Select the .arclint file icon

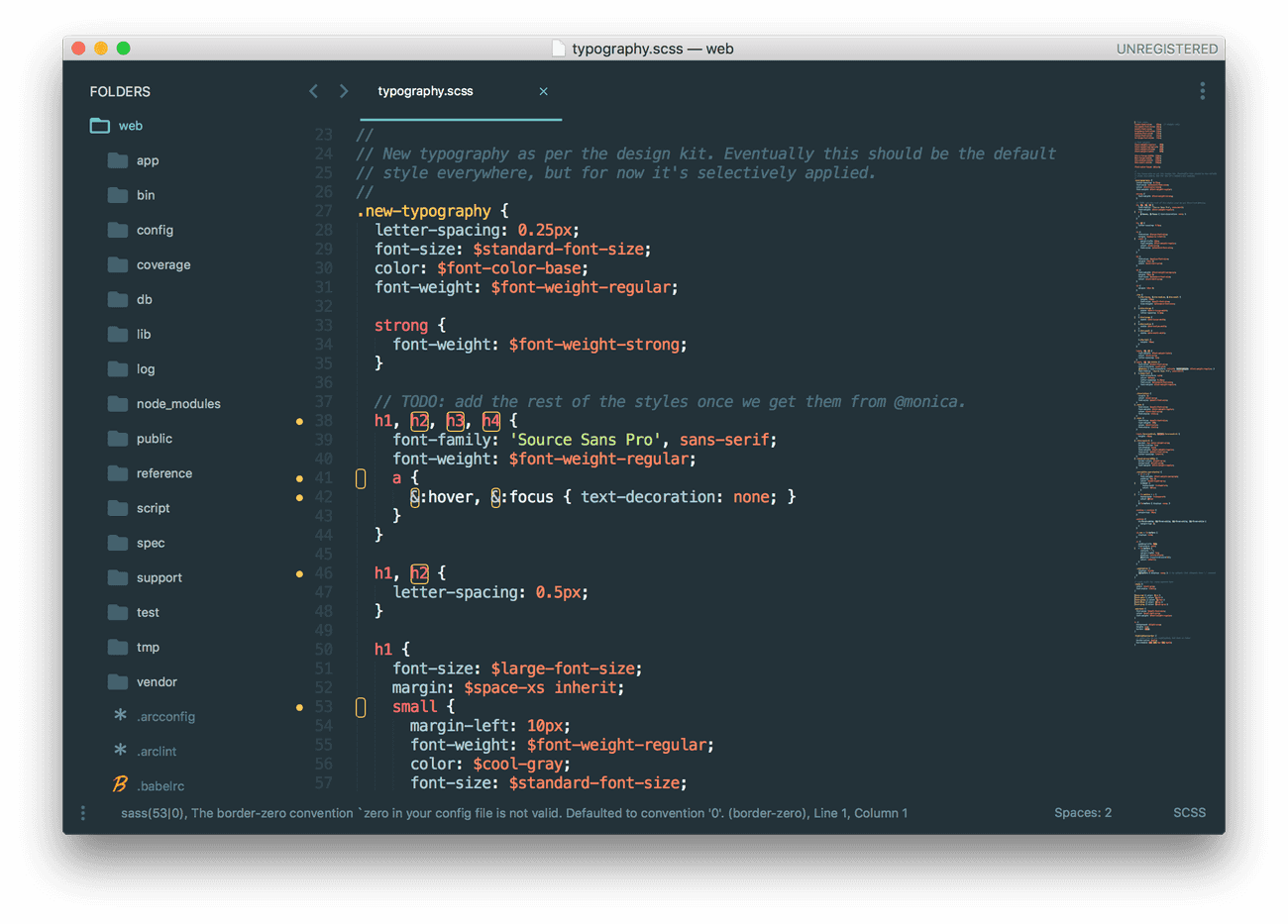(119, 751)
